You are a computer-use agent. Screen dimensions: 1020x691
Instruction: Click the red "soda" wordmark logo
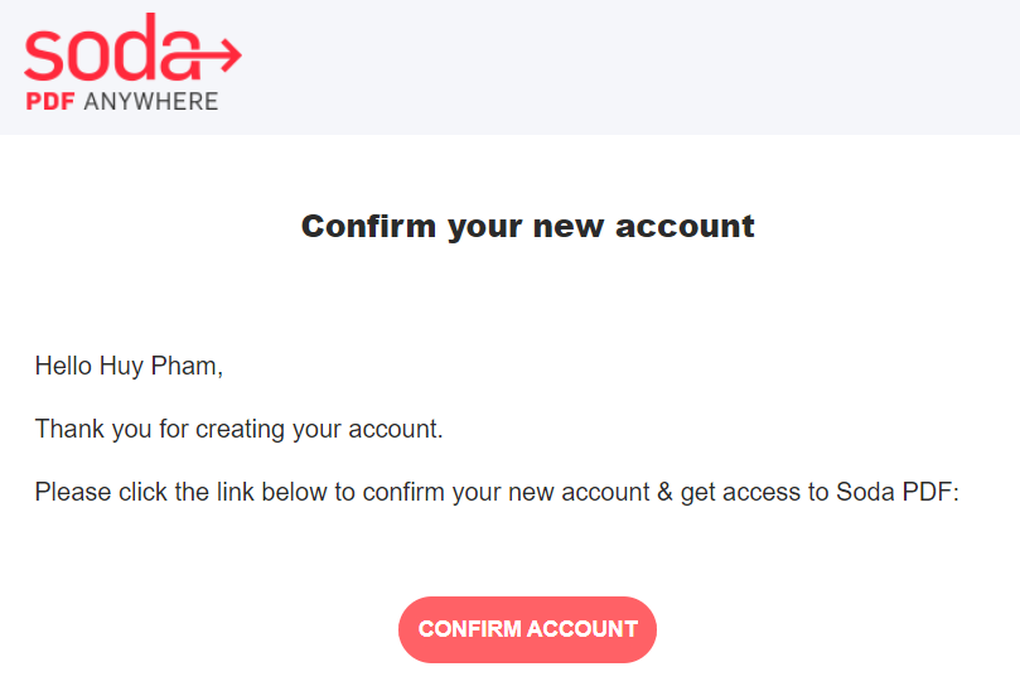(112, 47)
